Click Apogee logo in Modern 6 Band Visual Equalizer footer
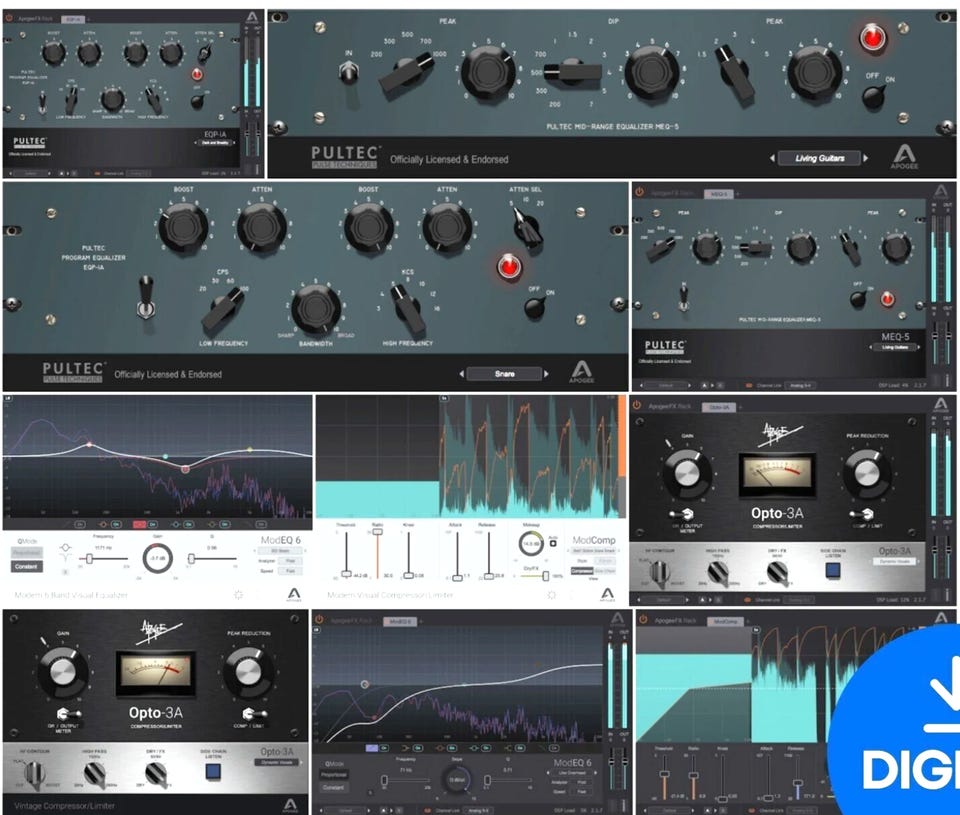Viewport: 960px width, 815px height. (294, 594)
